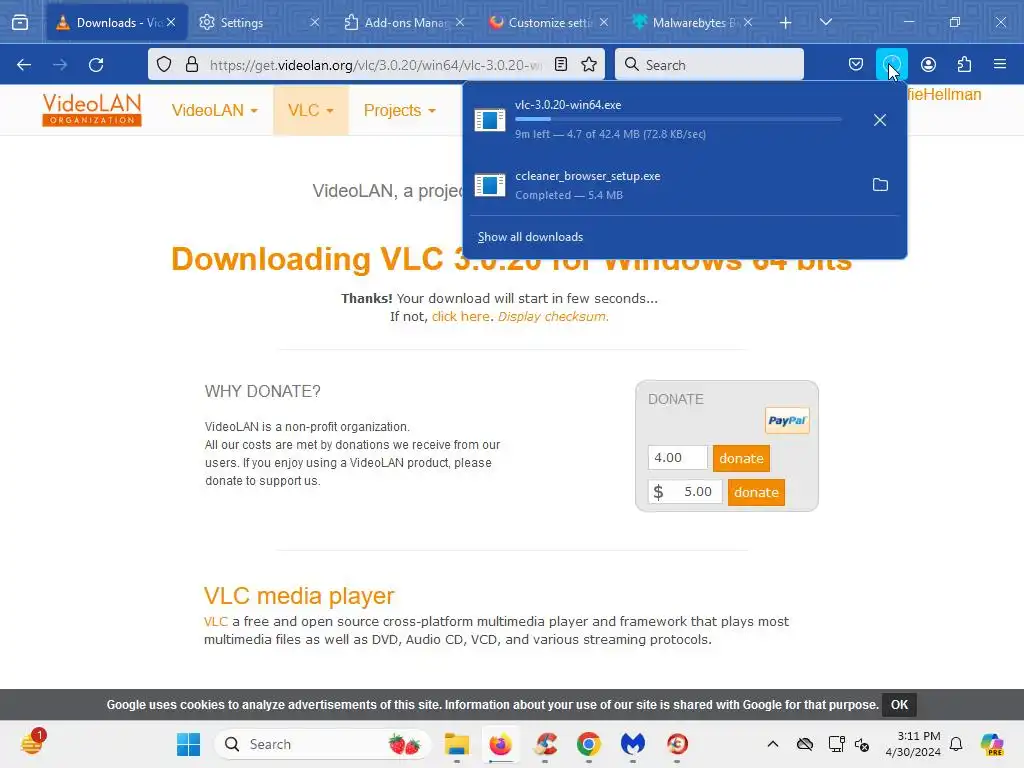Open the Firefox account icon
Image resolution: width=1024 pixels, height=768 pixels.
tap(928, 64)
